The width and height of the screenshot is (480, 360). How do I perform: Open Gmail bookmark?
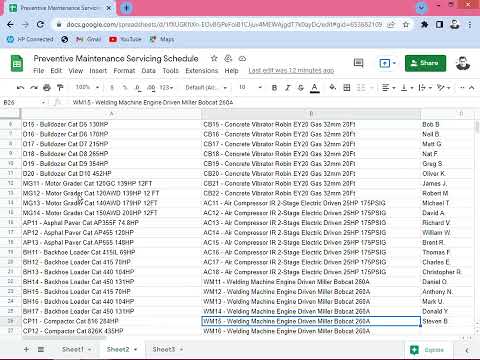click(x=88, y=39)
